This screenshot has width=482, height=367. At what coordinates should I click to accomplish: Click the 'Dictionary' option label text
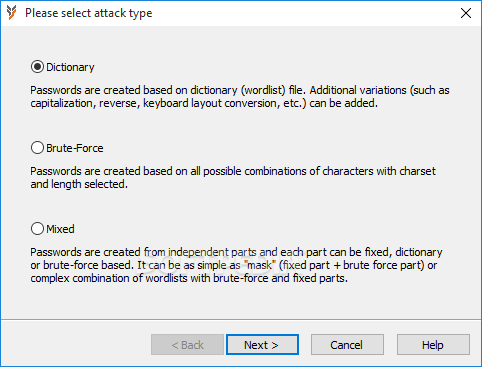(x=70, y=67)
